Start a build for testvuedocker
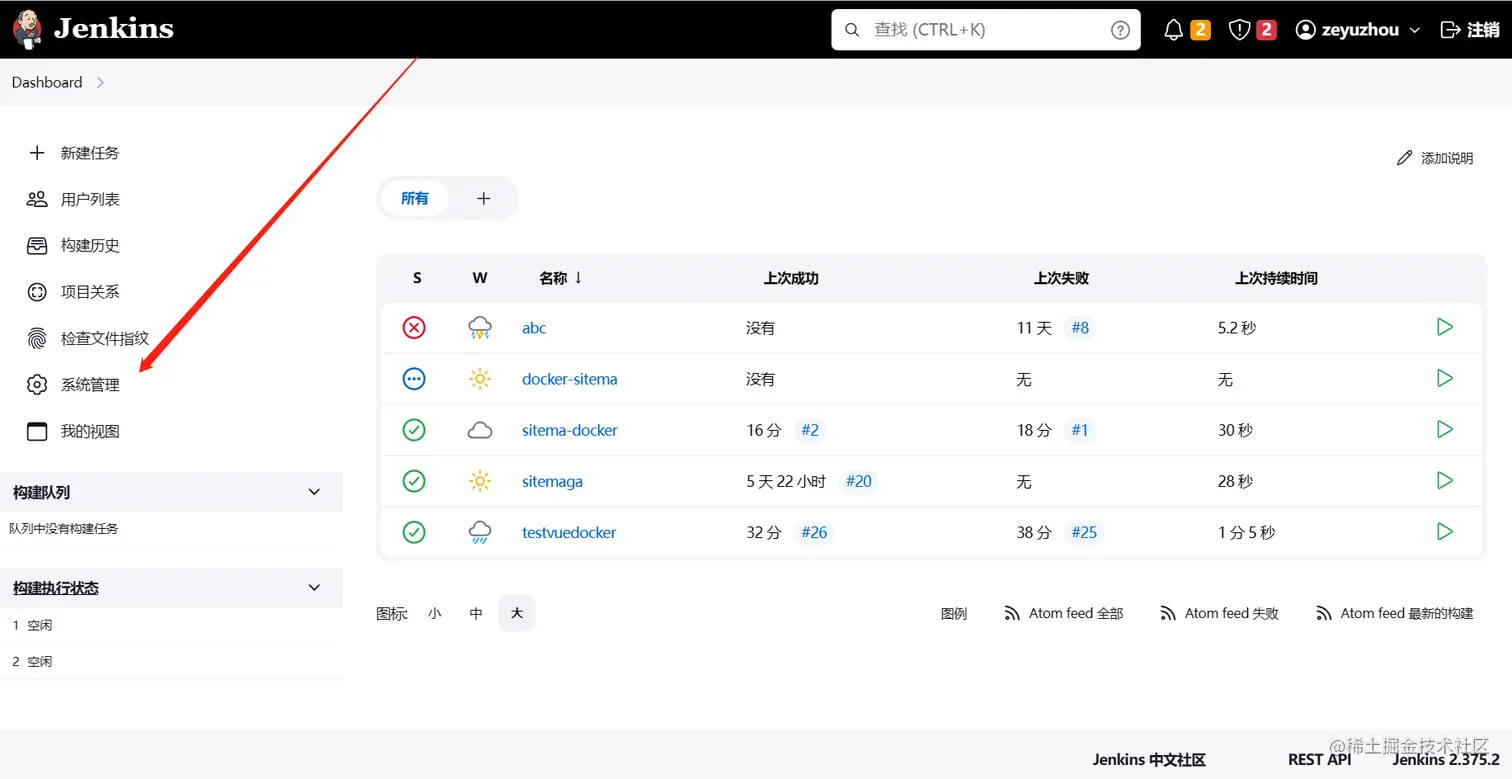Viewport: 1512px width, 779px height. pyautogui.click(x=1444, y=531)
